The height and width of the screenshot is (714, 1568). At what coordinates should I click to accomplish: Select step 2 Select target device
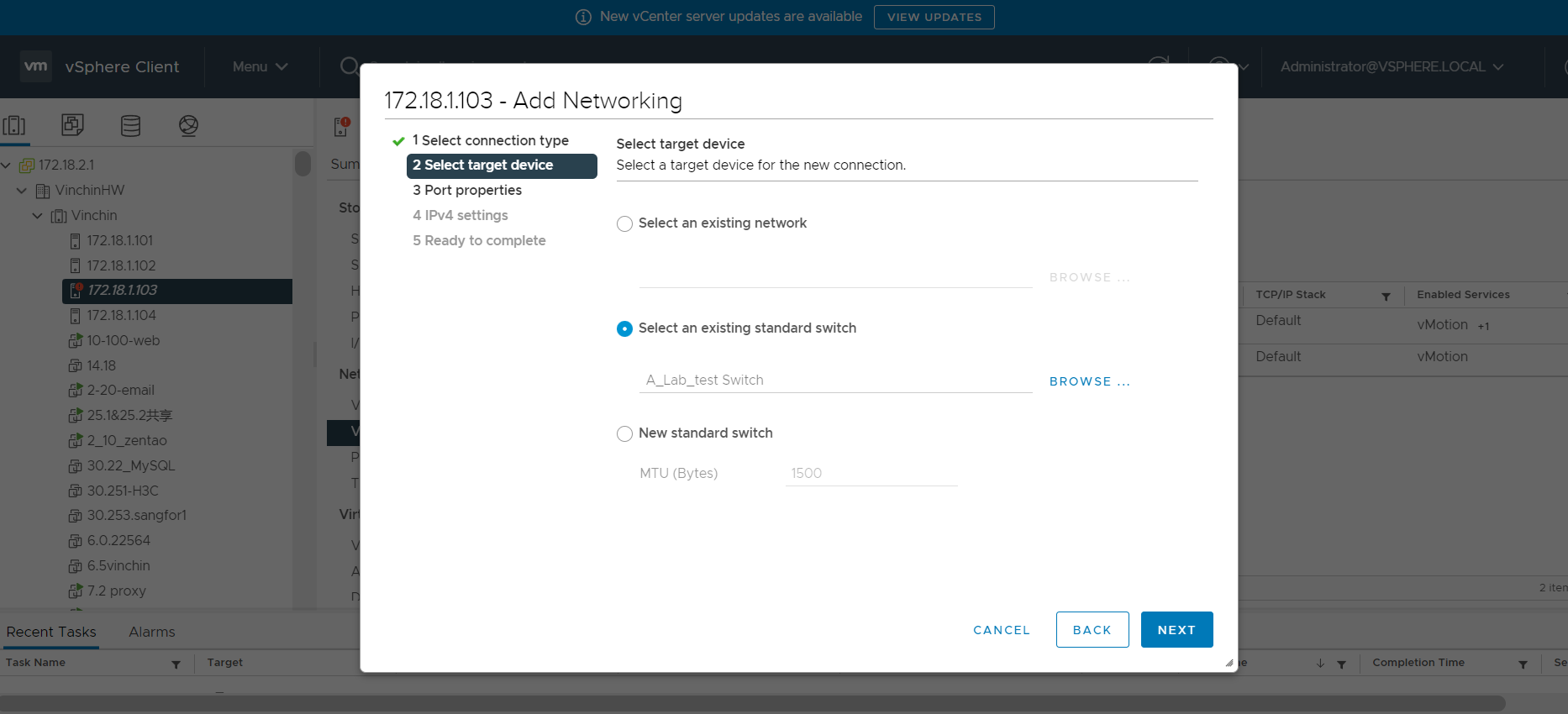(x=502, y=165)
